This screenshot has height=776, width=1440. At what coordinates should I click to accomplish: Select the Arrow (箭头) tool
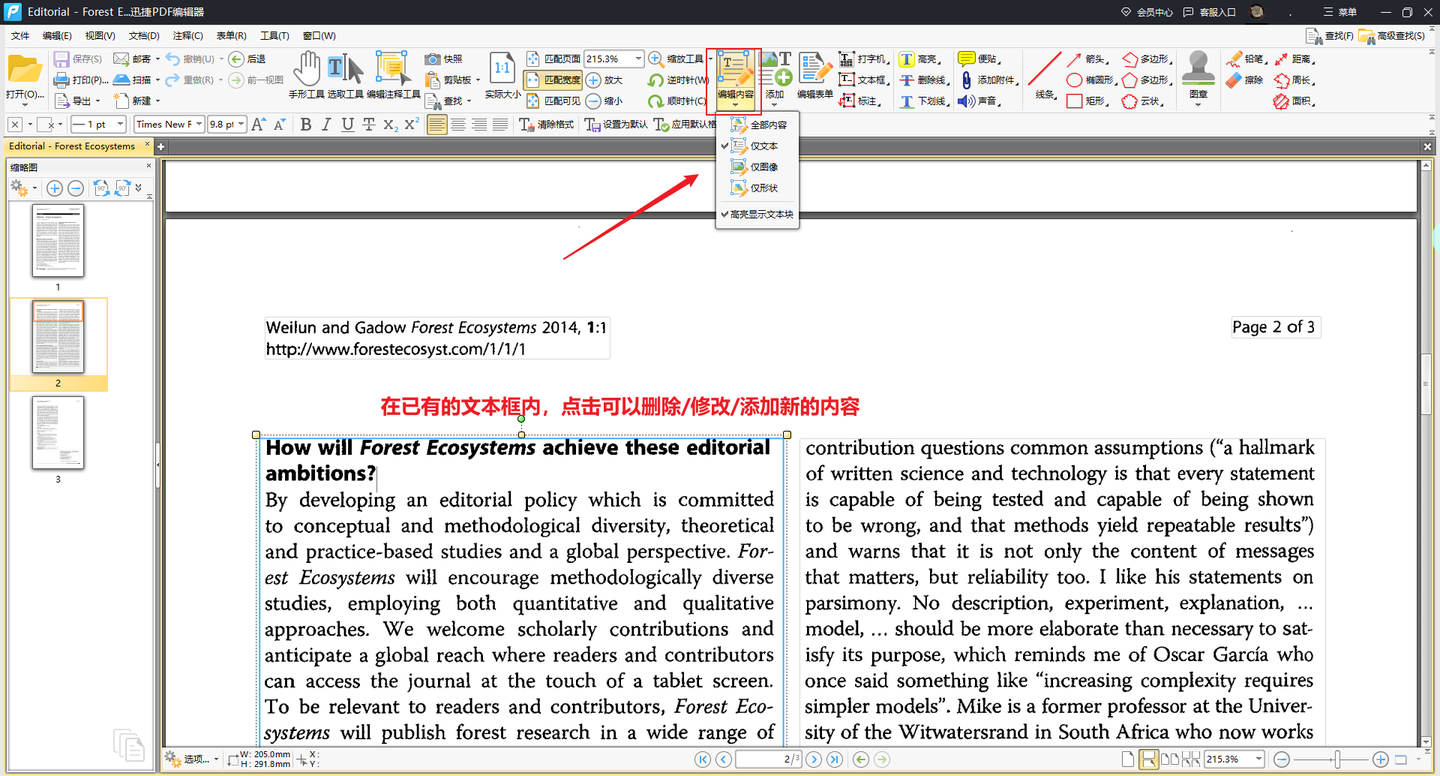[x=1086, y=59]
